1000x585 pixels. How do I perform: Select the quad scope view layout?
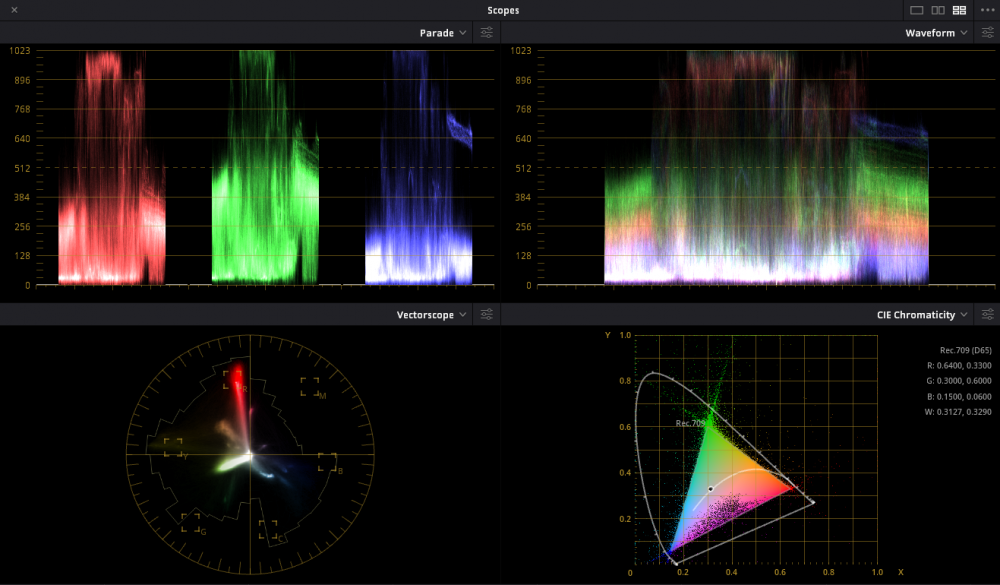959,10
